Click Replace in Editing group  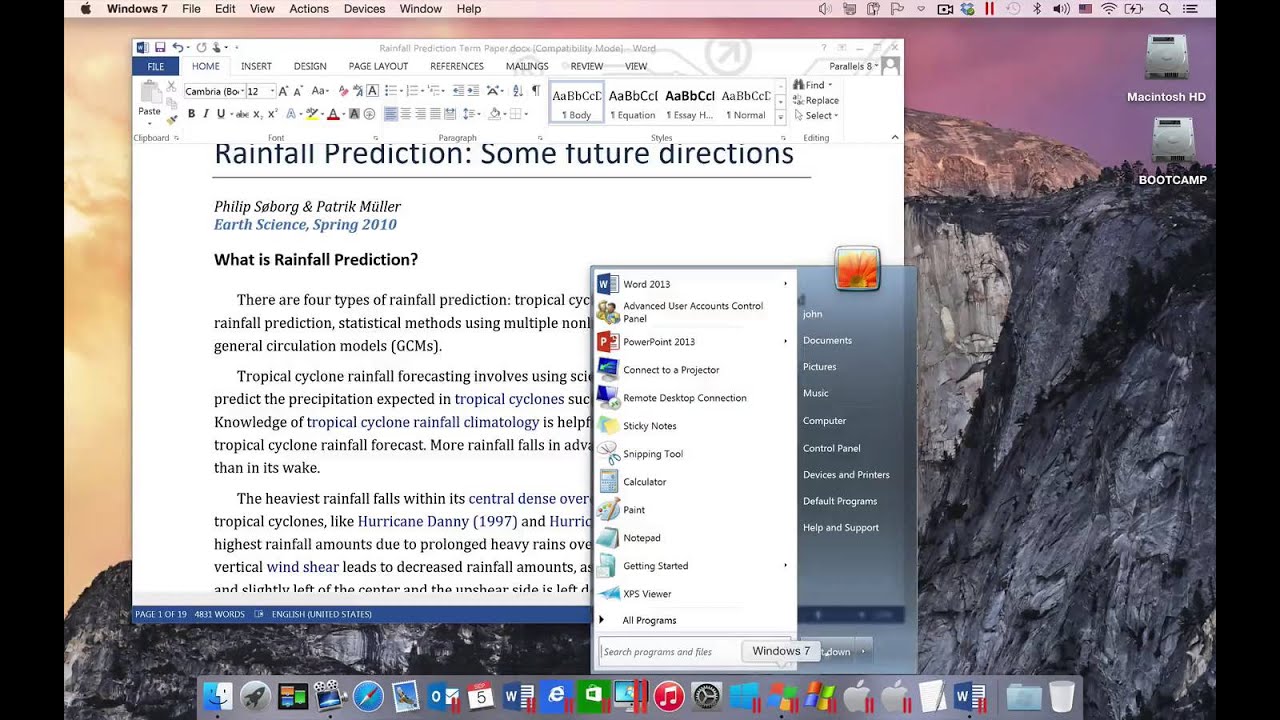[x=816, y=100]
